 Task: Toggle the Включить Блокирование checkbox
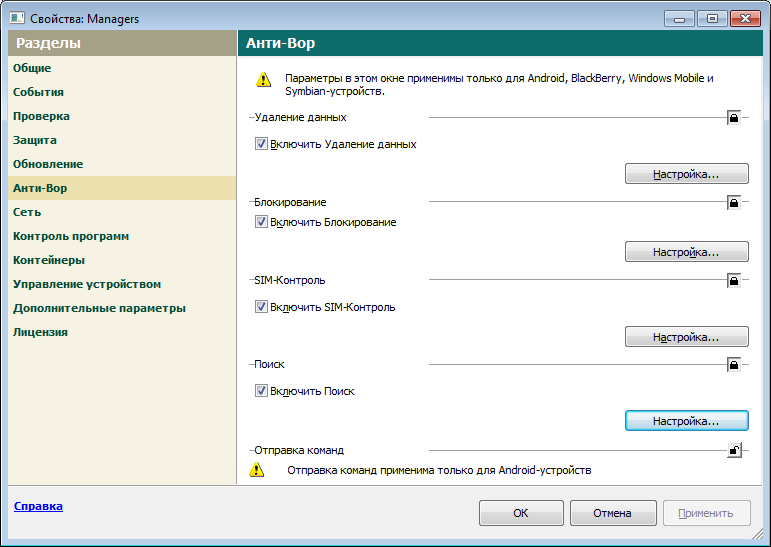(x=262, y=222)
